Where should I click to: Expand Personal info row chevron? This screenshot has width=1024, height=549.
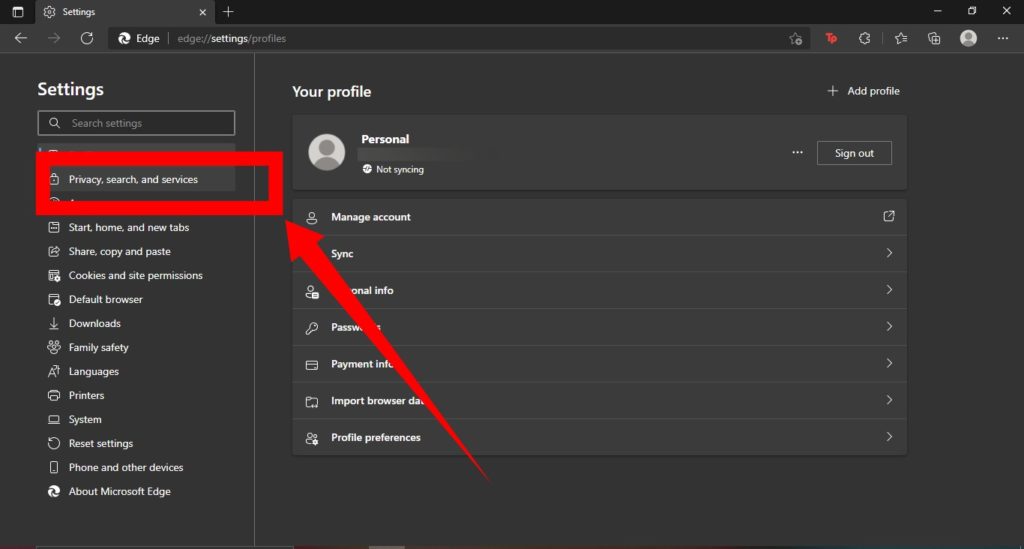[x=889, y=289]
